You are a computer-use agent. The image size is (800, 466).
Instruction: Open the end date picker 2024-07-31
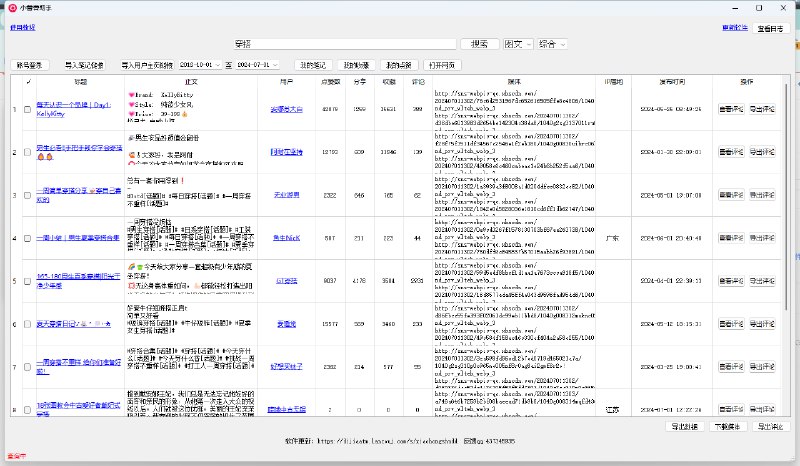click(257, 65)
